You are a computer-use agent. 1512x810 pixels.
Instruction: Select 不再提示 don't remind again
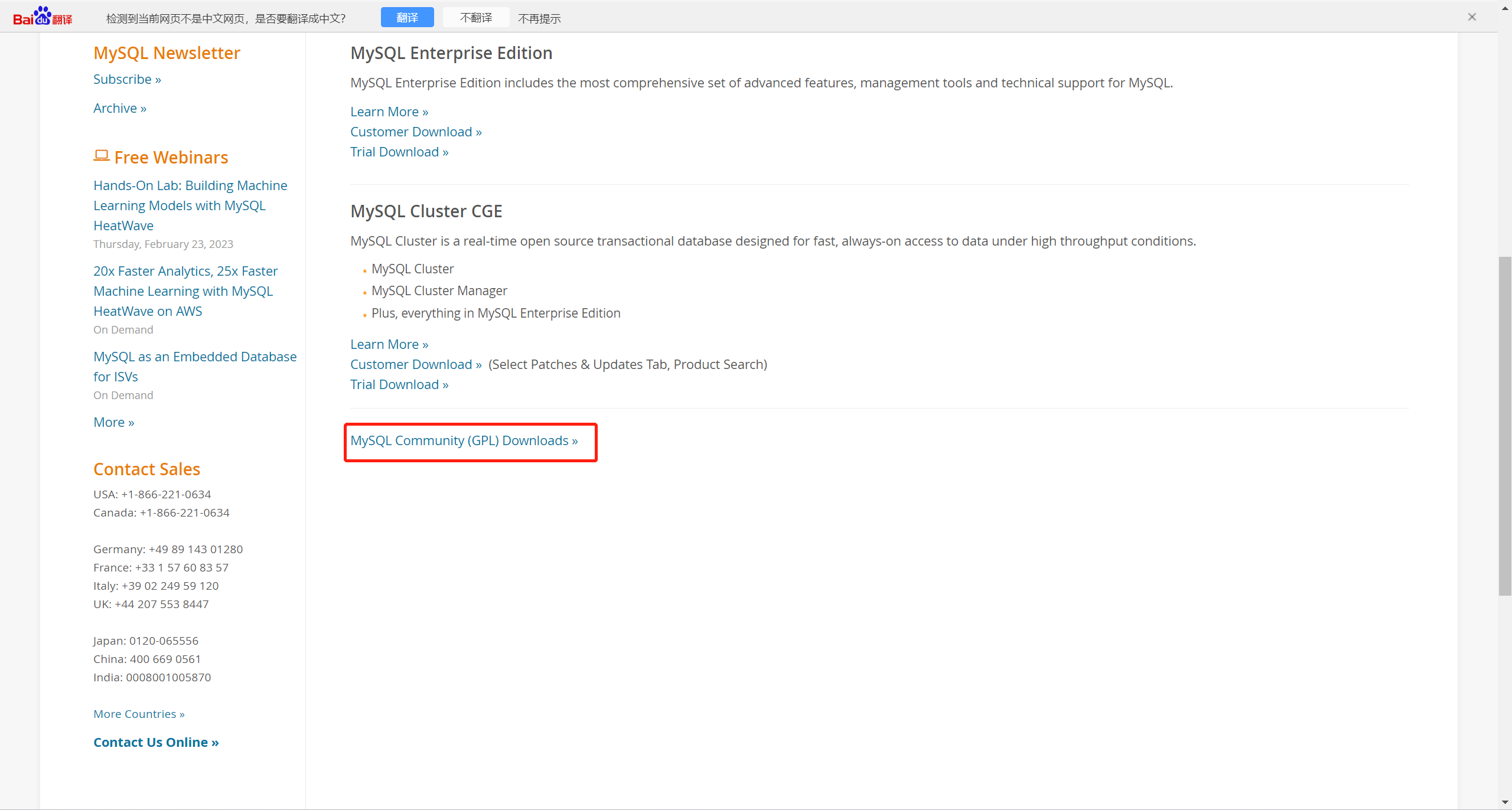pyautogui.click(x=539, y=19)
